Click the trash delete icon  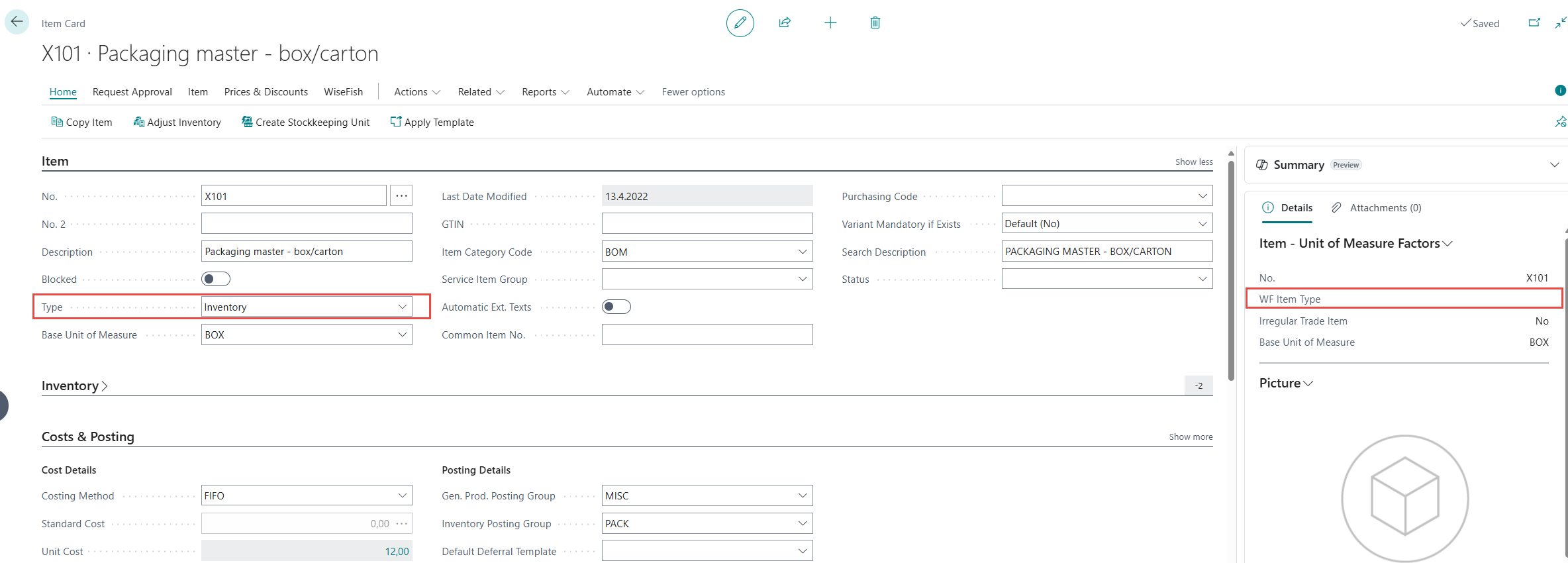(875, 23)
